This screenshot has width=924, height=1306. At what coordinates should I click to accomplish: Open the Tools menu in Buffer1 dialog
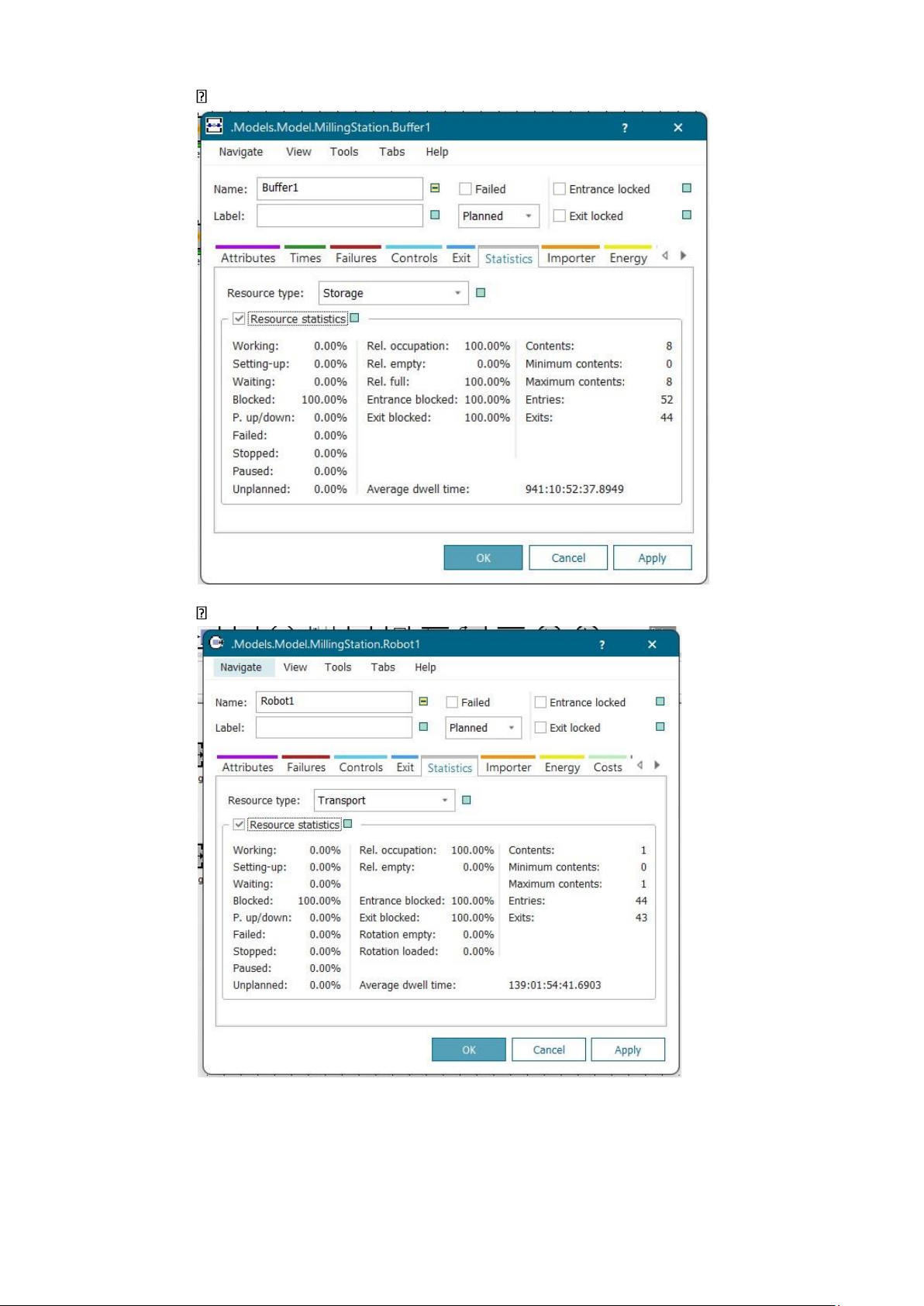(x=344, y=152)
